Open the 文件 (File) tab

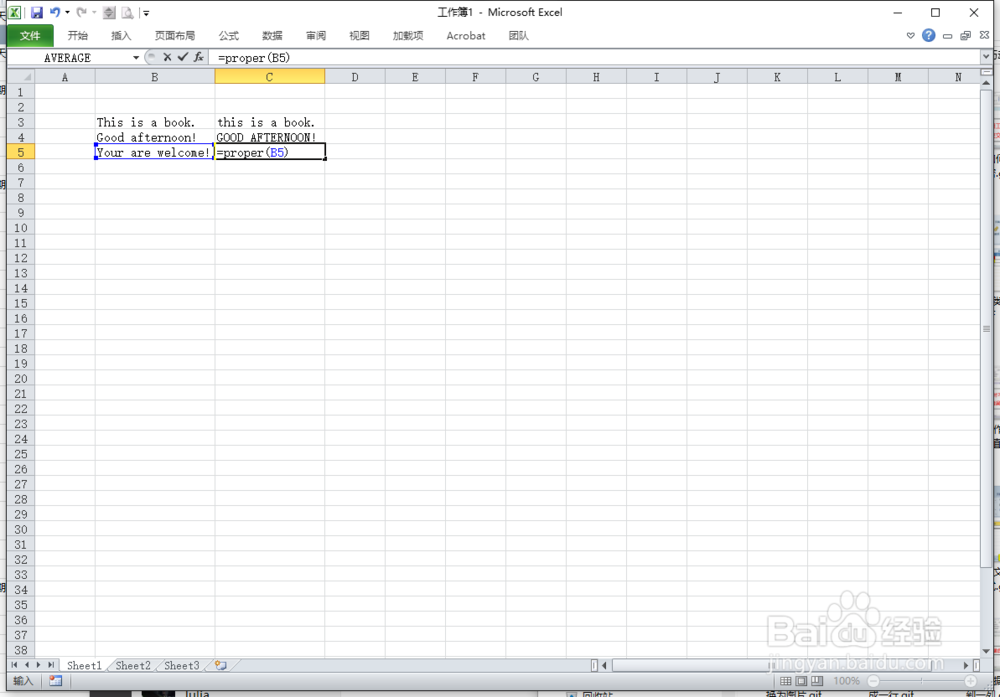[30, 36]
